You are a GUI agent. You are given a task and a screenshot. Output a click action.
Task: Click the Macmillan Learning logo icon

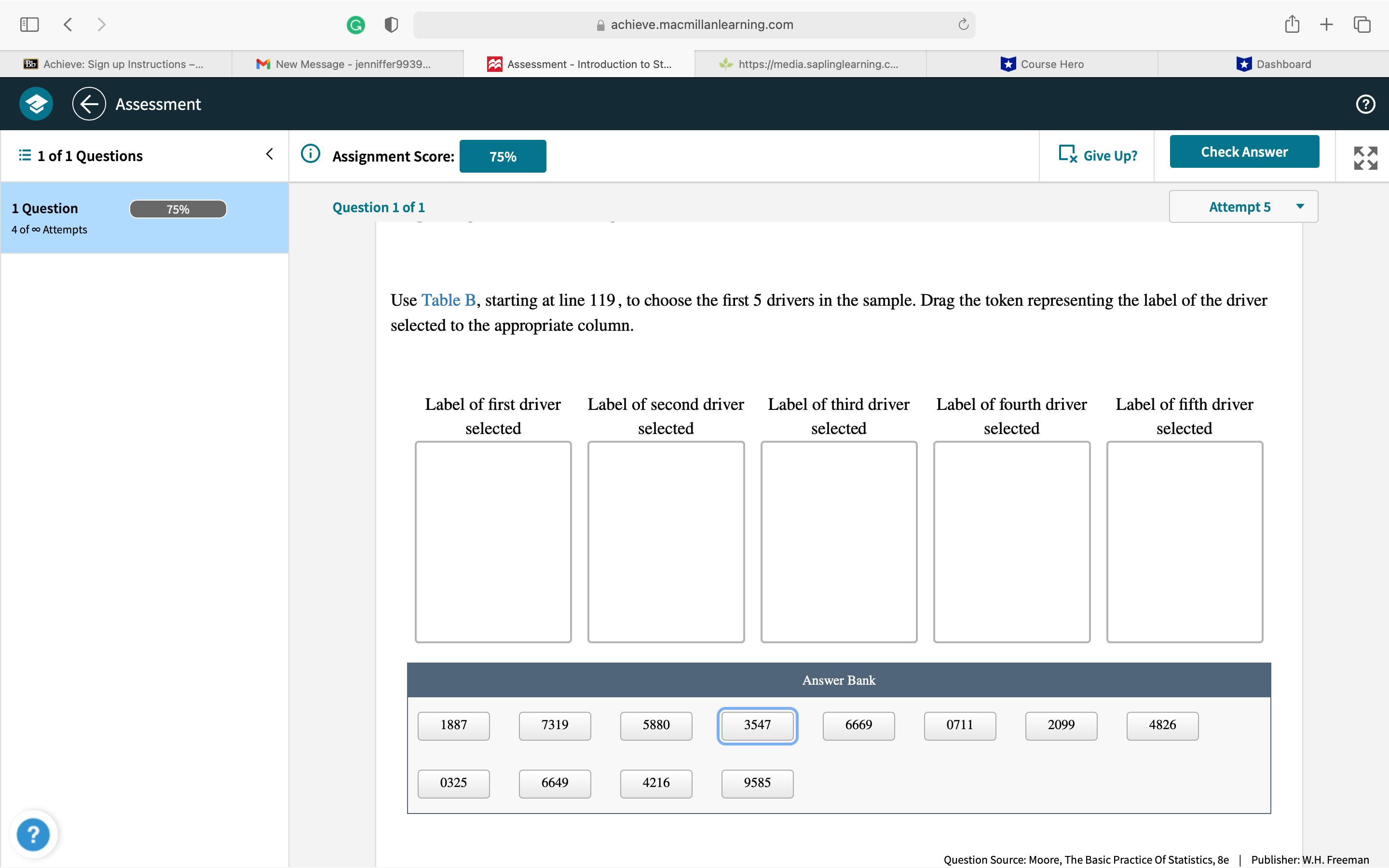point(35,103)
